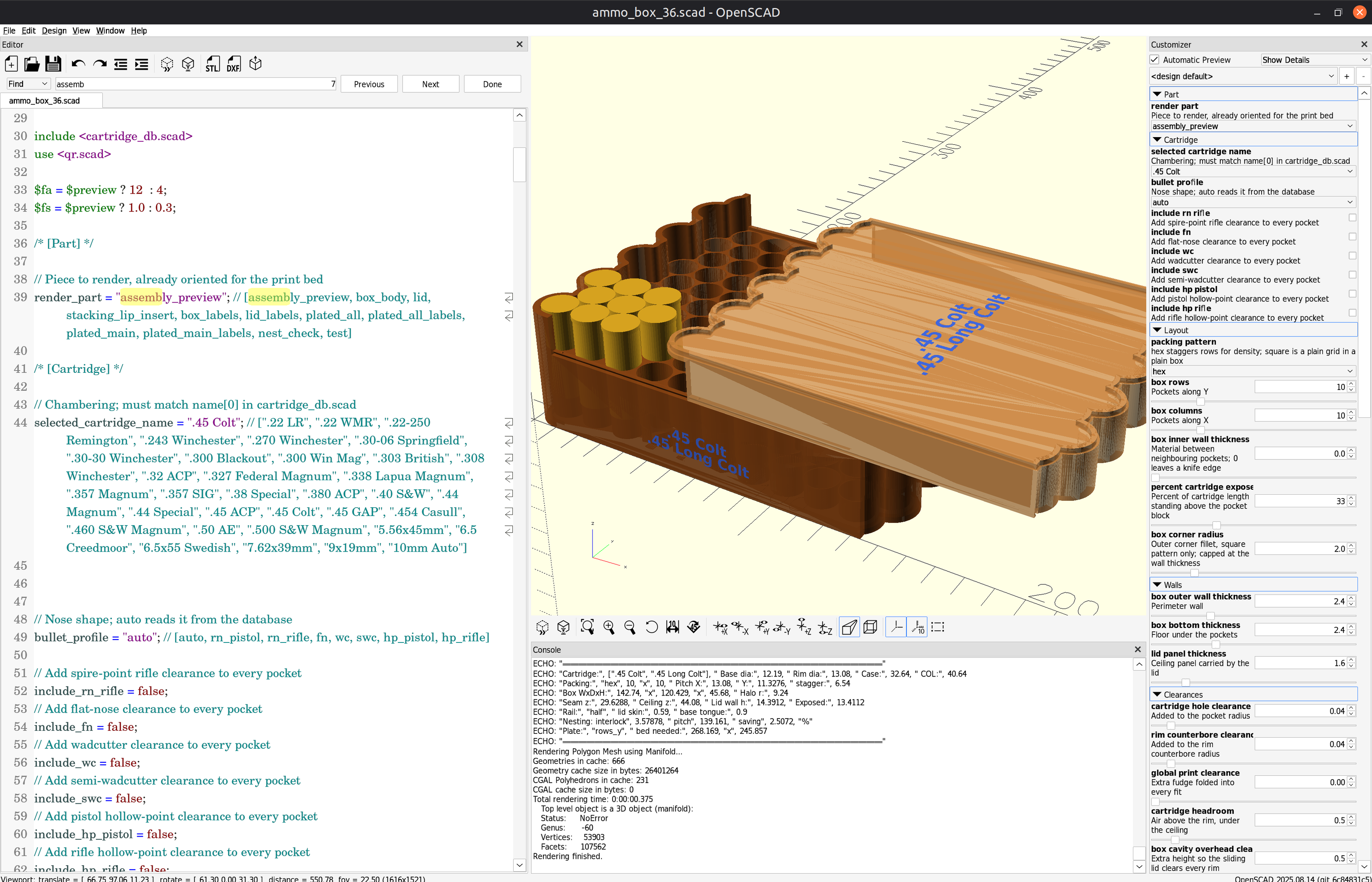
Task: Click the Done button in the find bar
Action: tap(492, 84)
